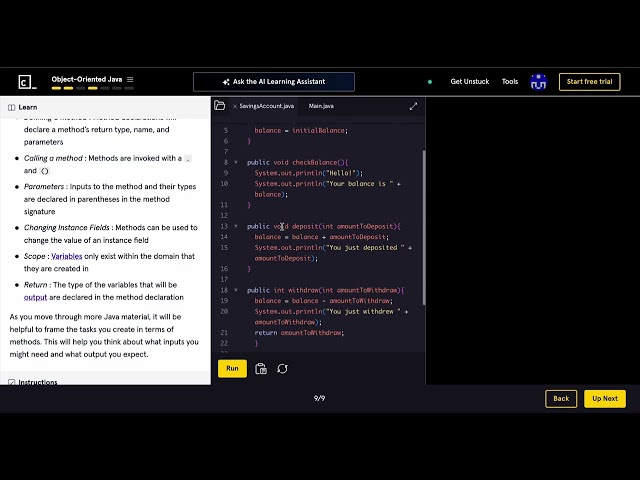
Task: Collapse the deposit method fold arrow
Action: tap(236, 226)
